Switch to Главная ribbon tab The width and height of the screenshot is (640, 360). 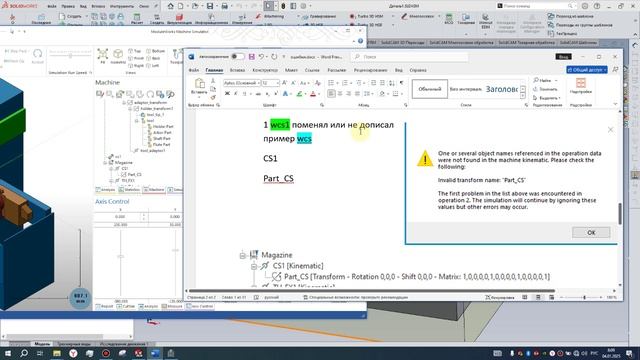(214, 70)
